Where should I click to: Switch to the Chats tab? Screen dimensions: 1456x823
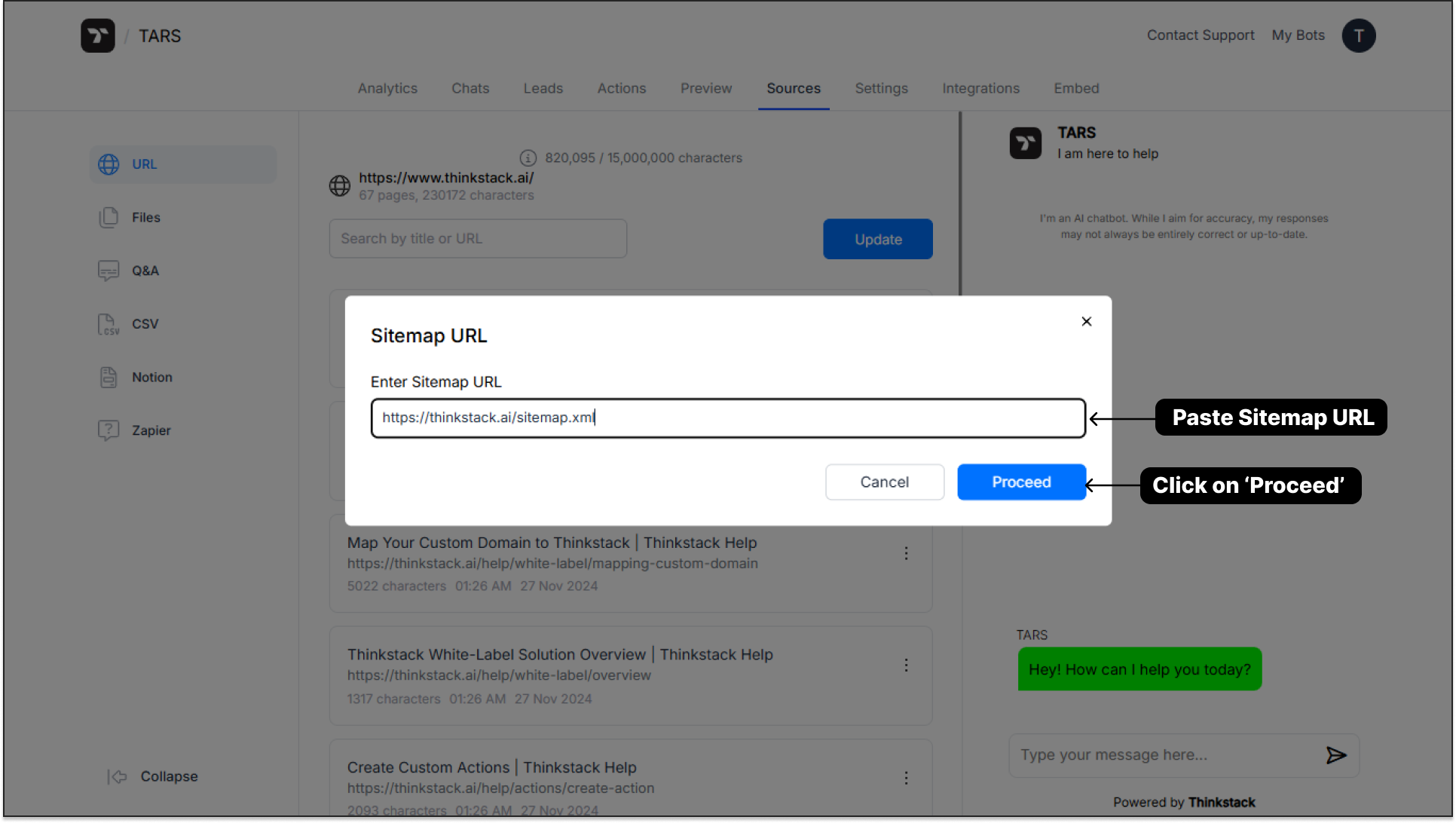point(470,88)
